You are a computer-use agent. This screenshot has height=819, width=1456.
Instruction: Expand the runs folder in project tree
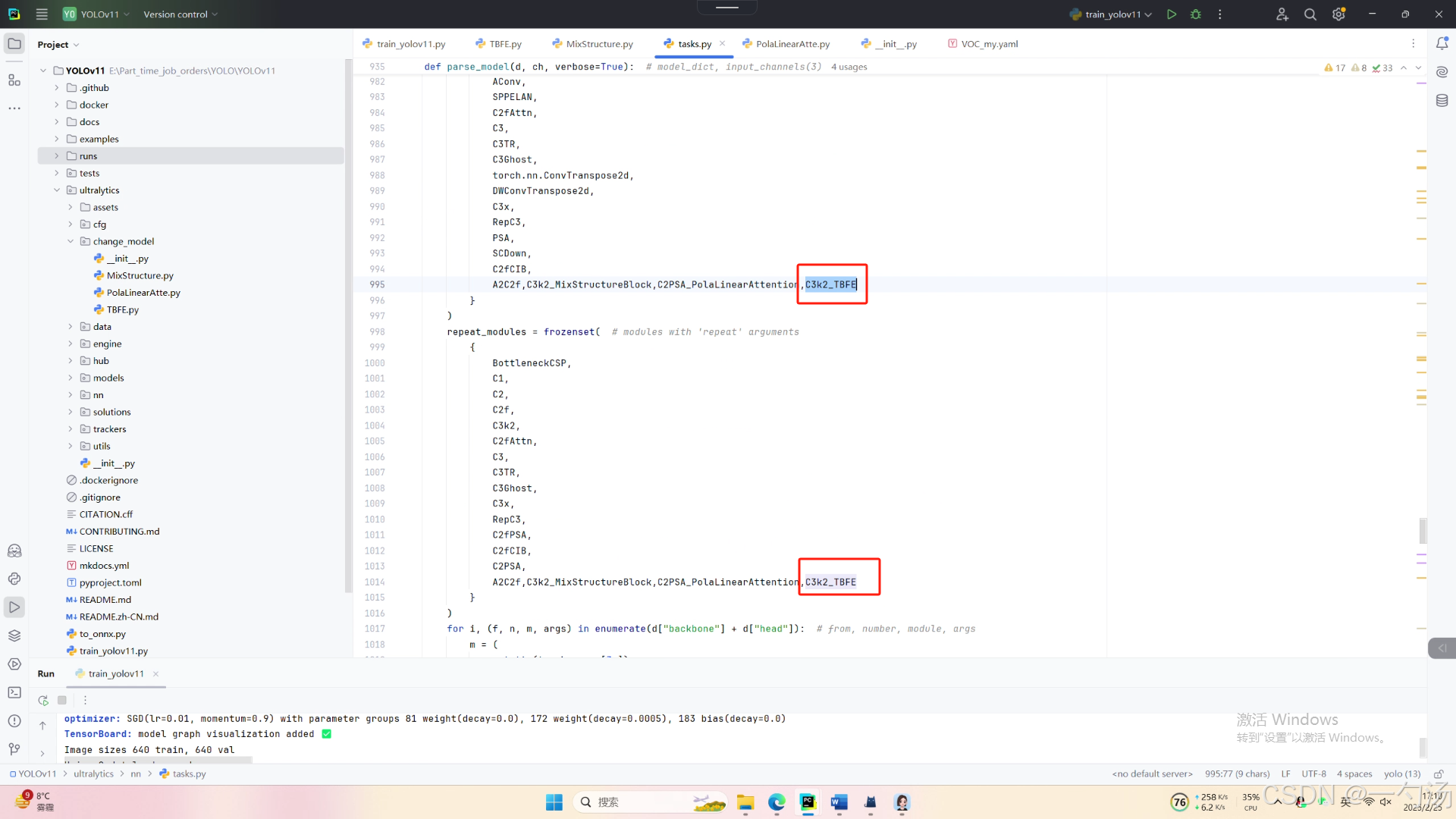coord(57,156)
